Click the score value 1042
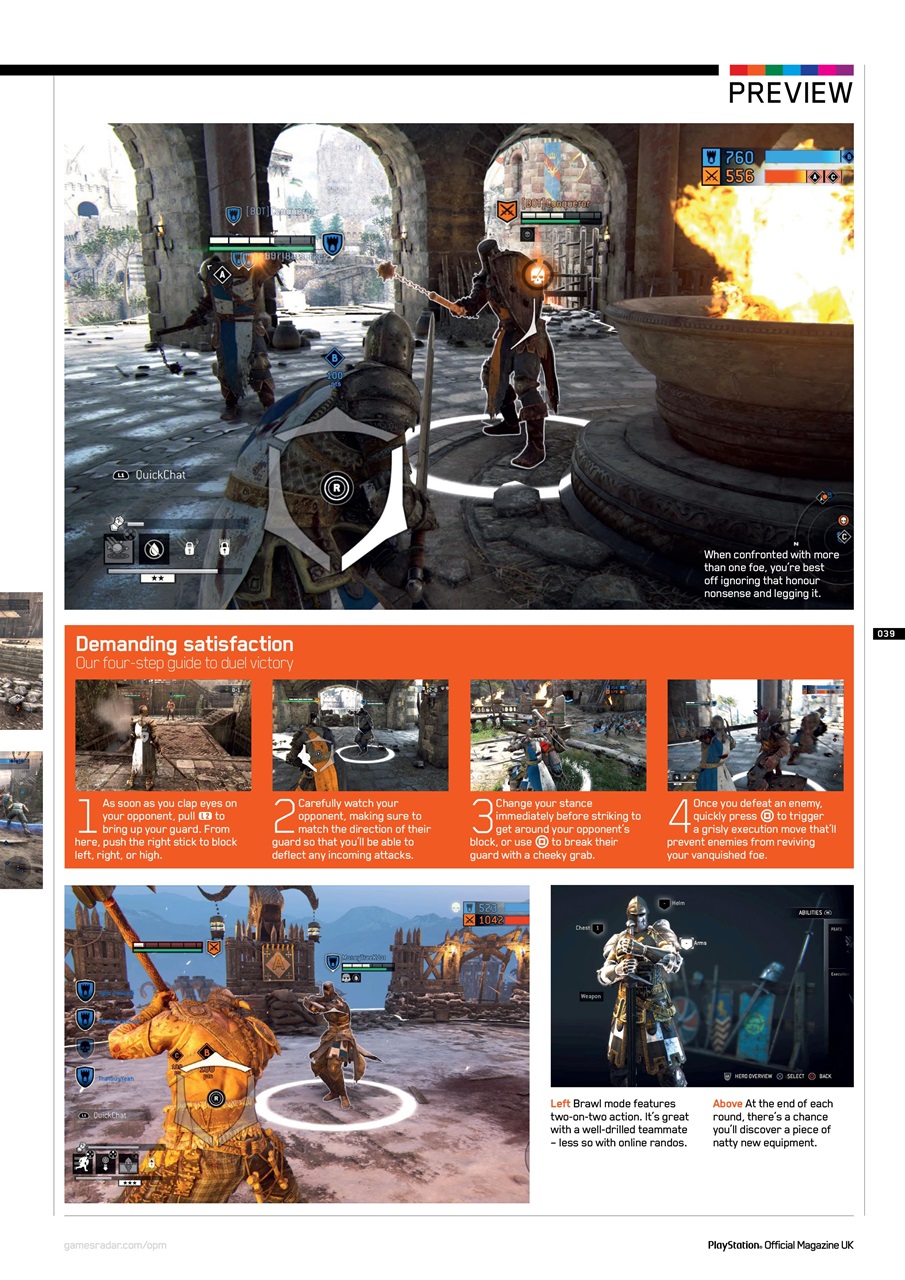 tap(494, 921)
